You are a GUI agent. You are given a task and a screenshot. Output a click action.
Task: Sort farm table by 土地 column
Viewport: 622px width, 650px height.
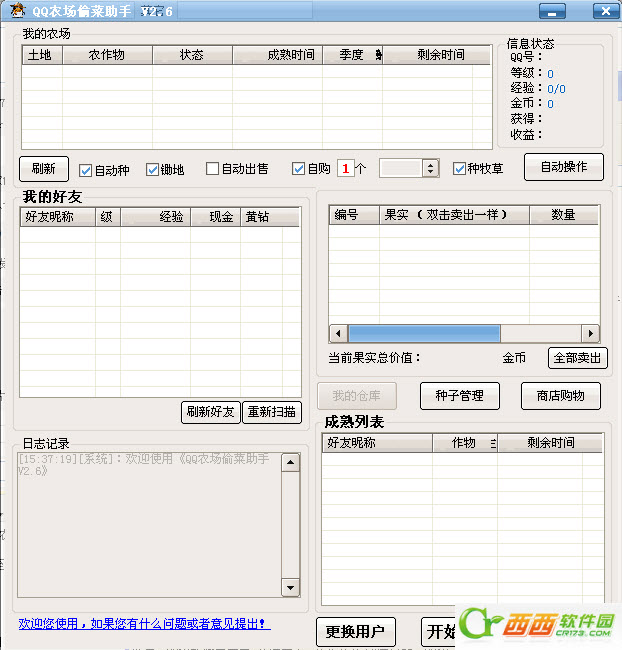click(x=42, y=55)
